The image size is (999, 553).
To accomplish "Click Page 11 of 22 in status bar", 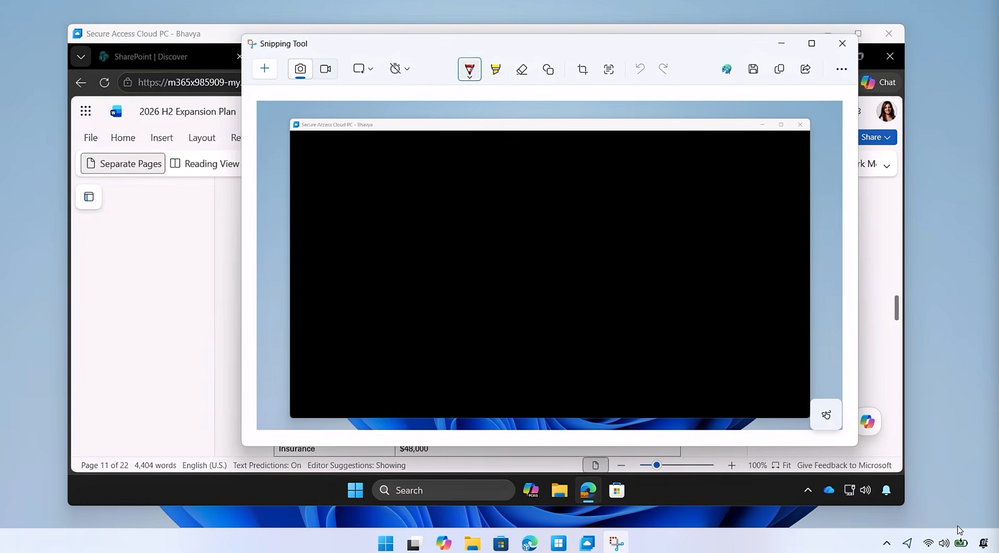I will [104, 466].
